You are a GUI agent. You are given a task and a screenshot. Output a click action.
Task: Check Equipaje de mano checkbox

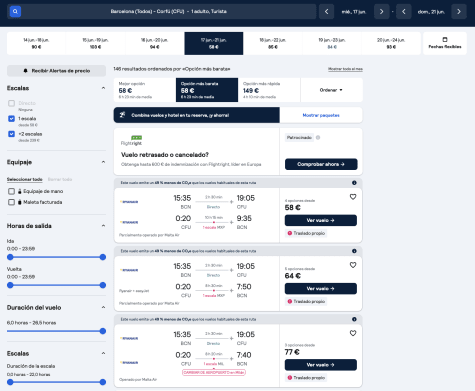click(11, 191)
